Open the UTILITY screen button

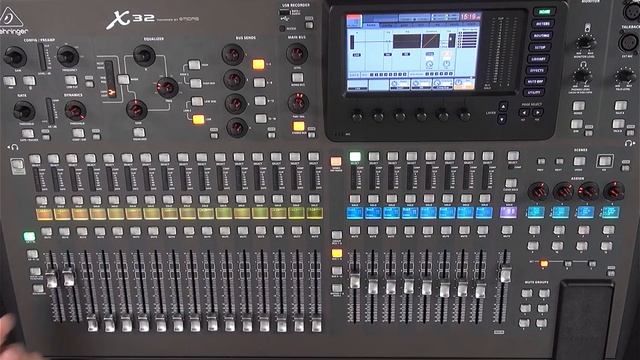pos(533,93)
